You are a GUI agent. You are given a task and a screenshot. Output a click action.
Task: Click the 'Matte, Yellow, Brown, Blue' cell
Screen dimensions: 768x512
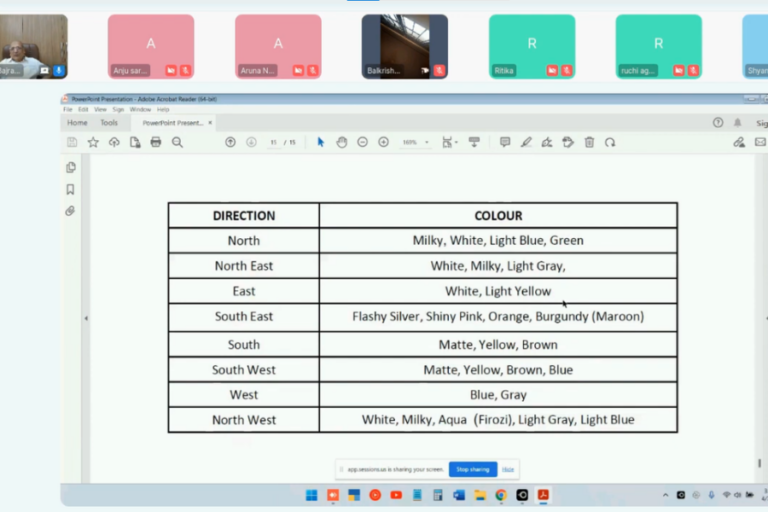(x=498, y=369)
